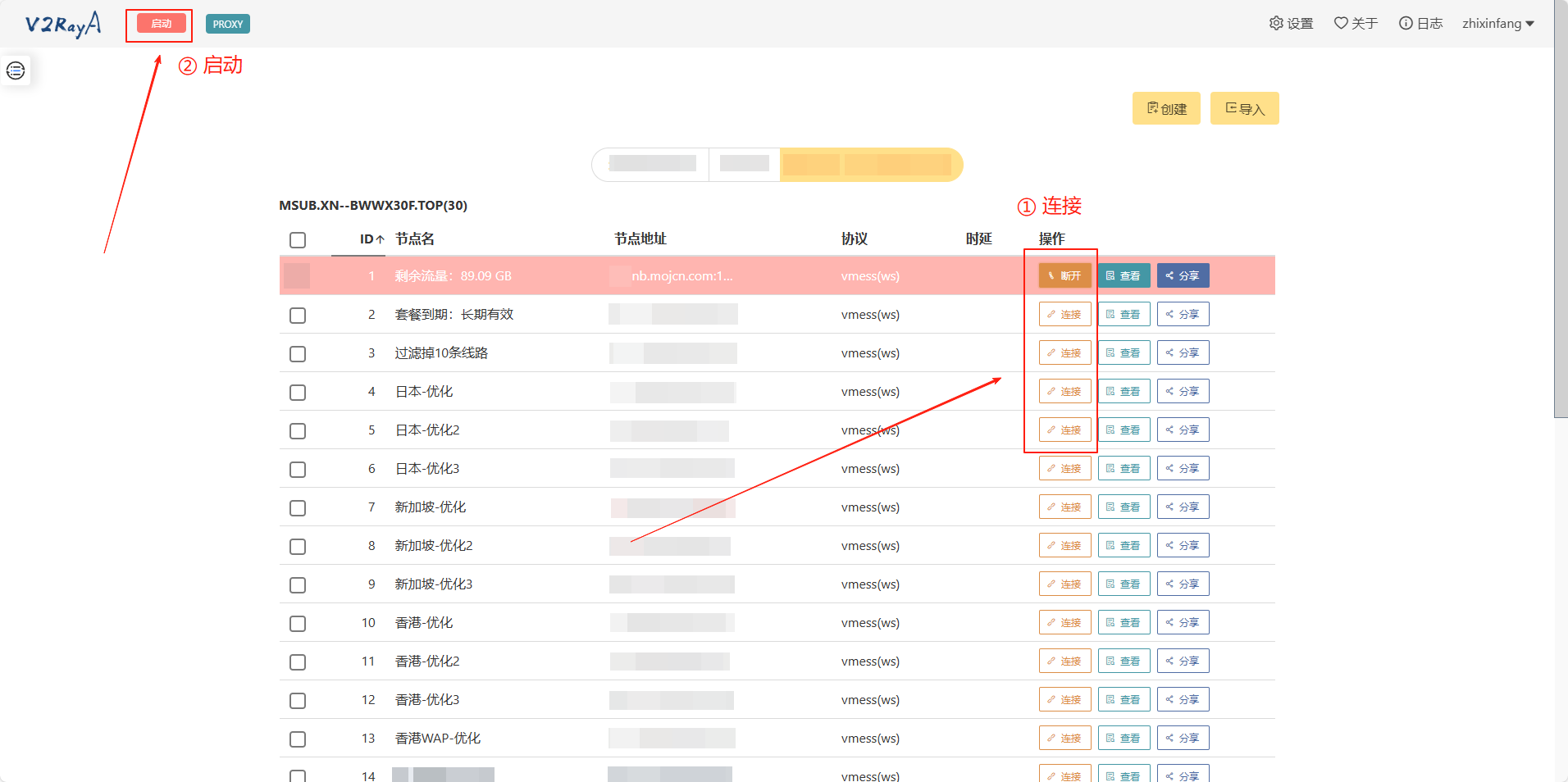Open the About page heart icon

pyautogui.click(x=1341, y=23)
